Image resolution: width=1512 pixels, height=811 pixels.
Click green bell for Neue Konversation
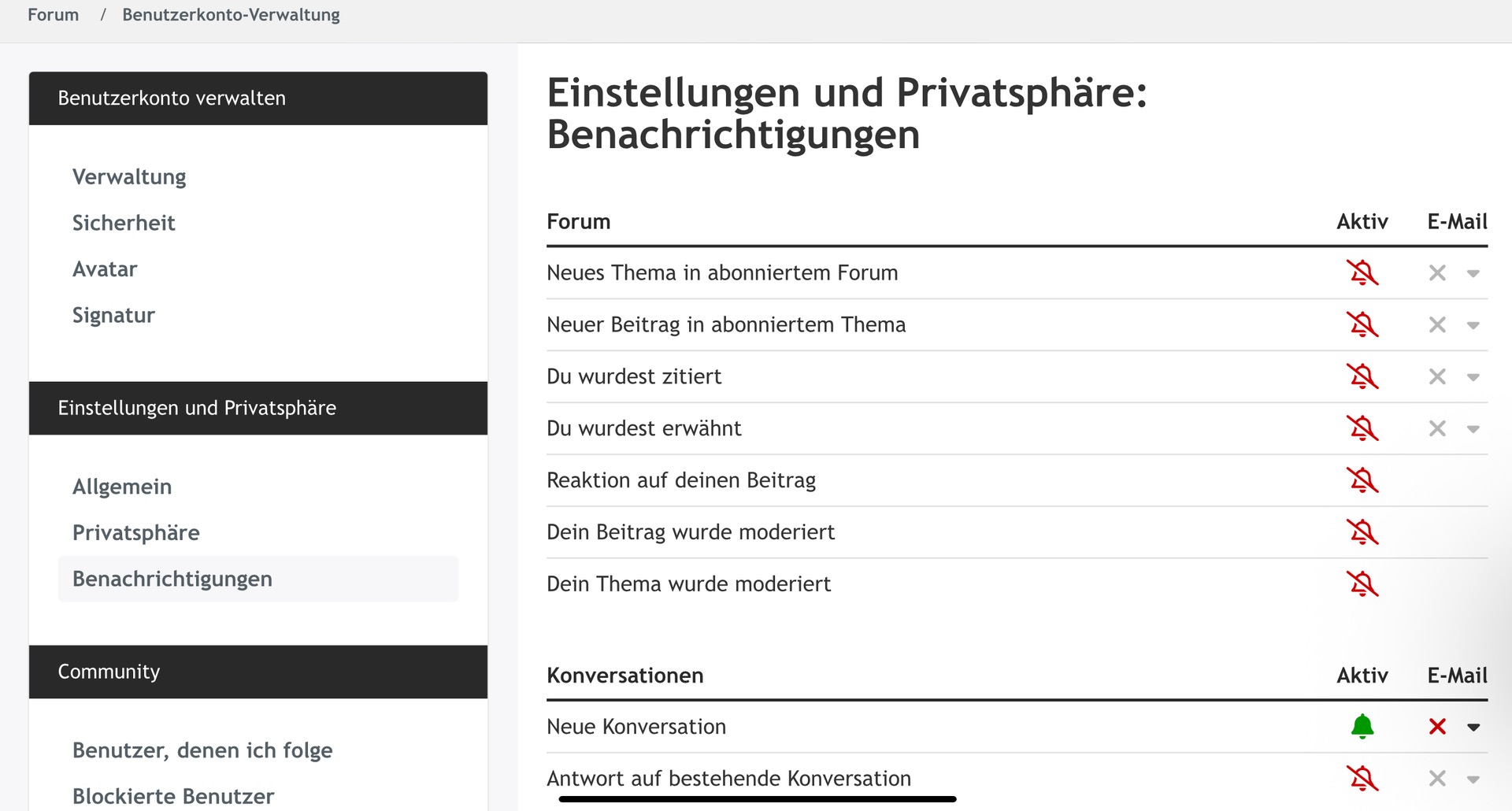tap(1362, 726)
